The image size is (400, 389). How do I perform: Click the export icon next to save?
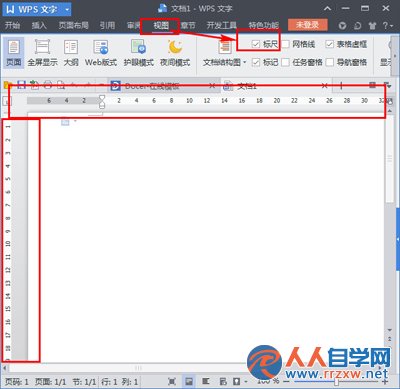click(34, 85)
